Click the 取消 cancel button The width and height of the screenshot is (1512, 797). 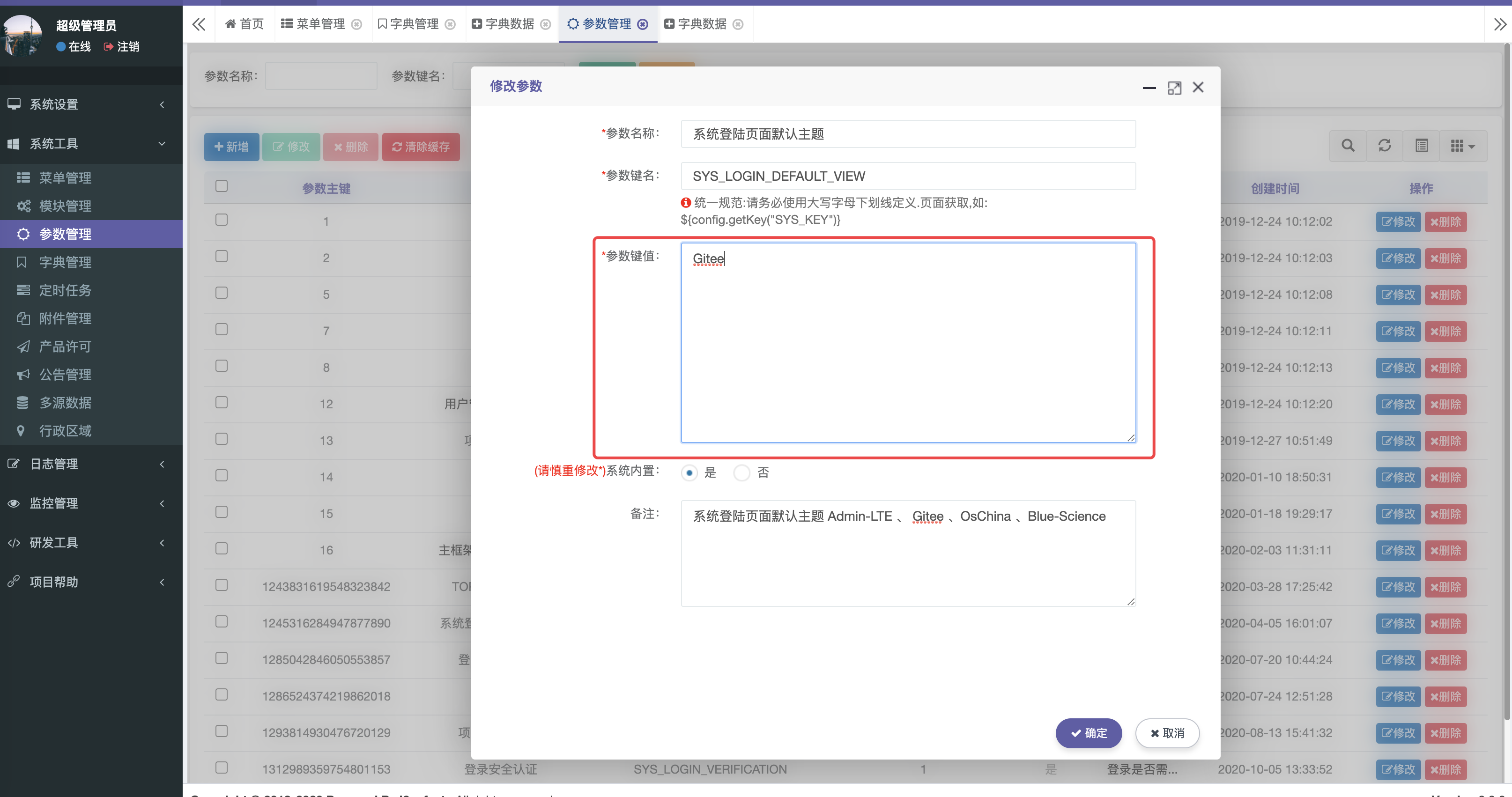click(x=1167, y=733)
